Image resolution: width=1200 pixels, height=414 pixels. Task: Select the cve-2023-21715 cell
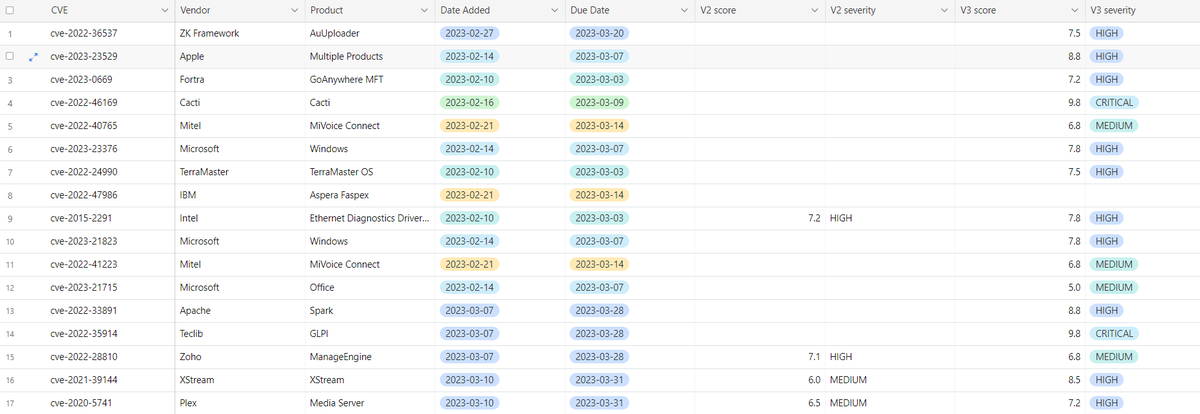(109, 287)
